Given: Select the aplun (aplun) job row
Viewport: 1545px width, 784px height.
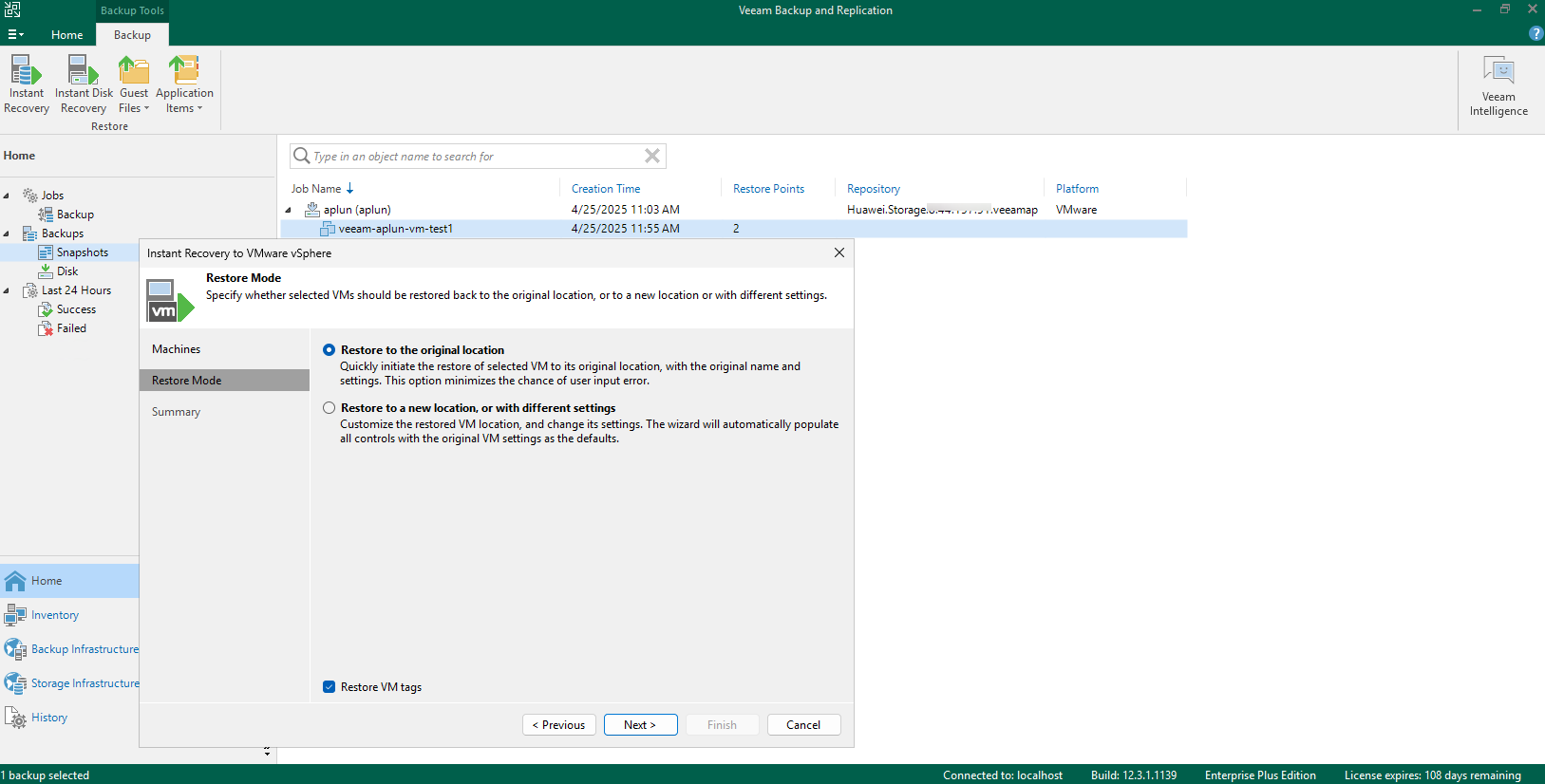Looking at the screenshot, I should pyautogui.click(x=733, y=210).
